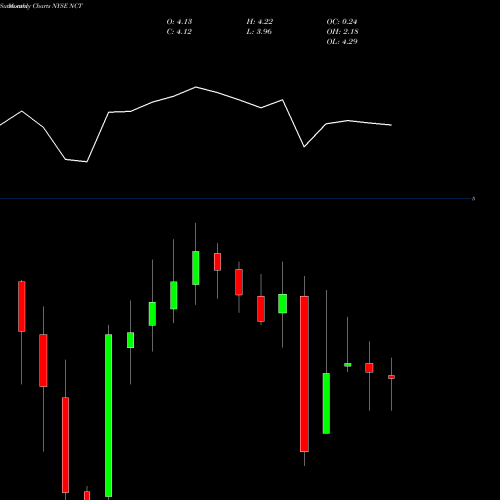Click the 'OH: 2.18' value
Screen dimensions: 500x500
click(342, 32)
